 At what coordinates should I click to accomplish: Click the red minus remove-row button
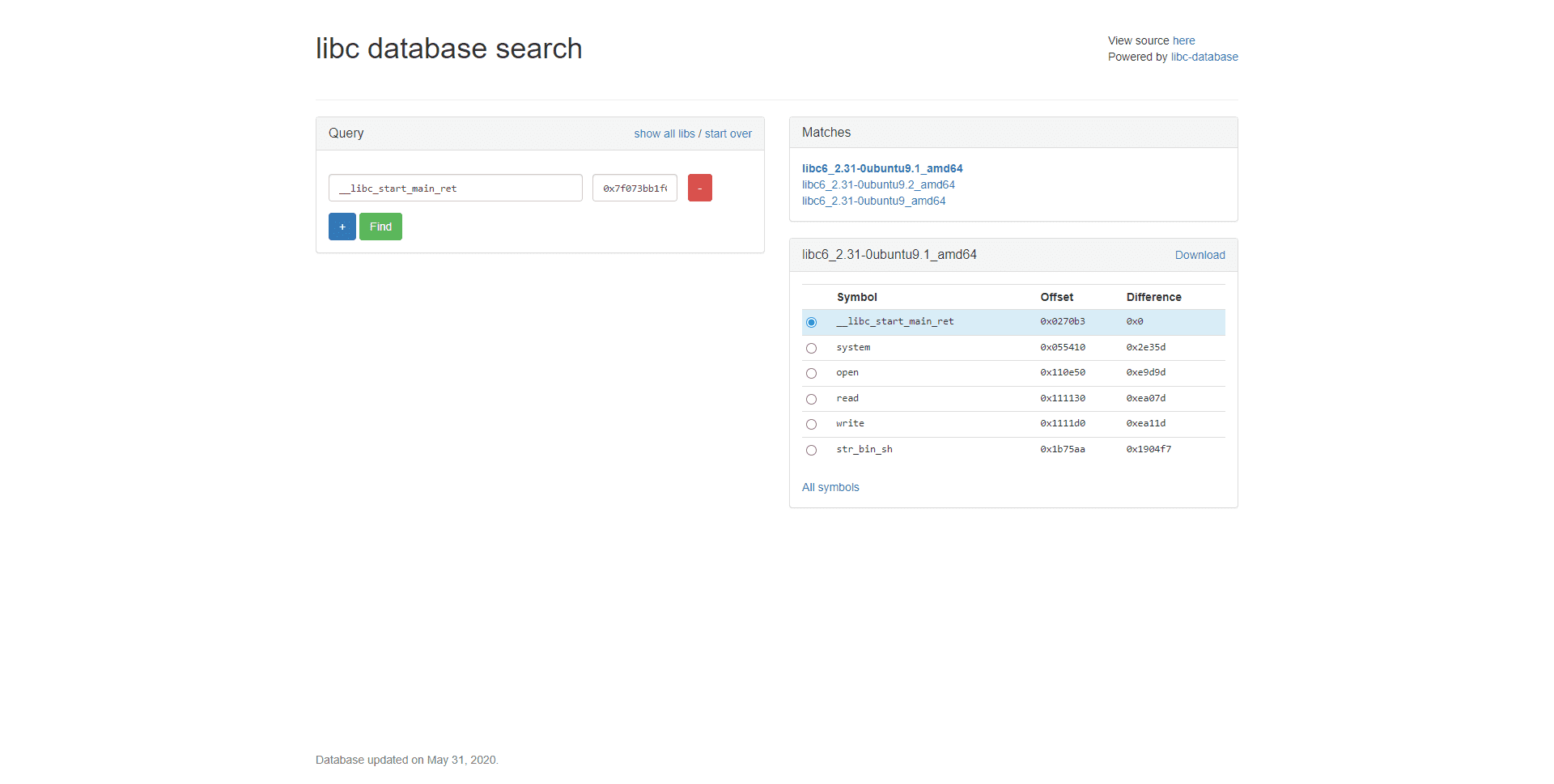pos(699,188)
